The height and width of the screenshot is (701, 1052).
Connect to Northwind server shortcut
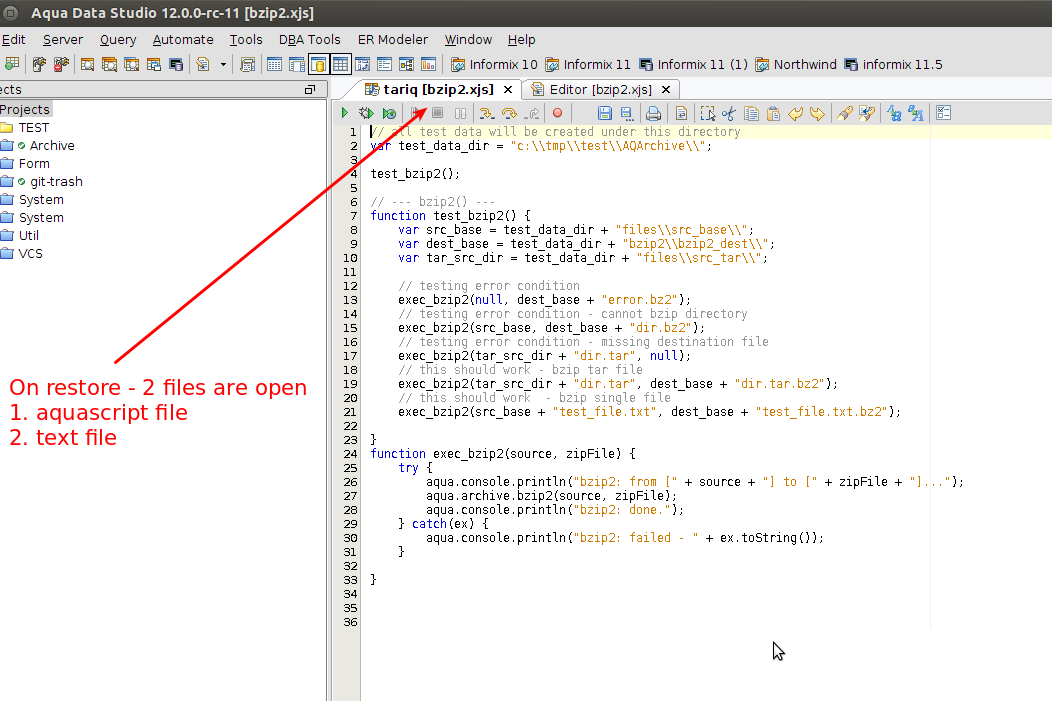(x=796, y=64)
